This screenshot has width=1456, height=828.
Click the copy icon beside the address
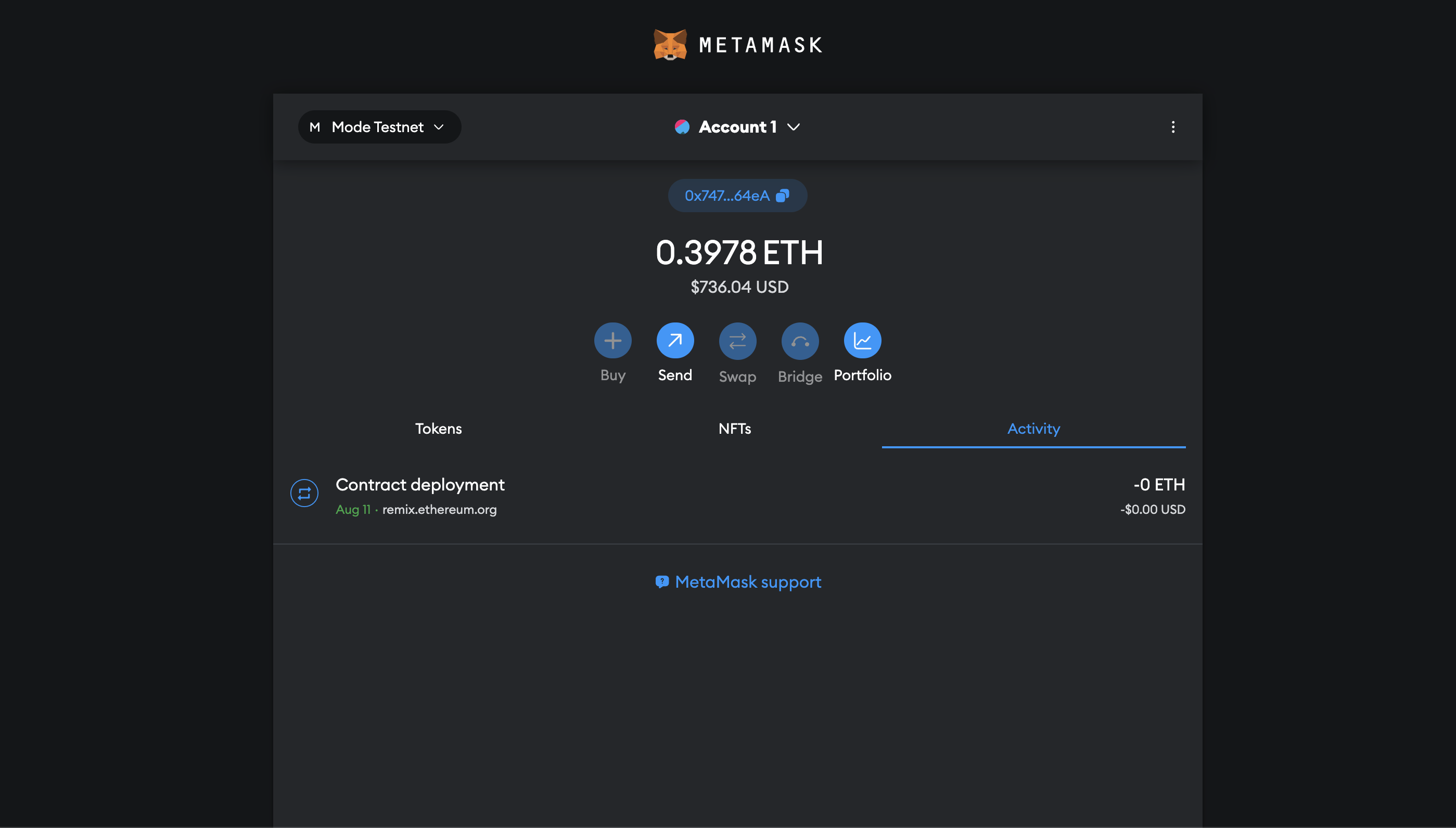coord(783,196)
